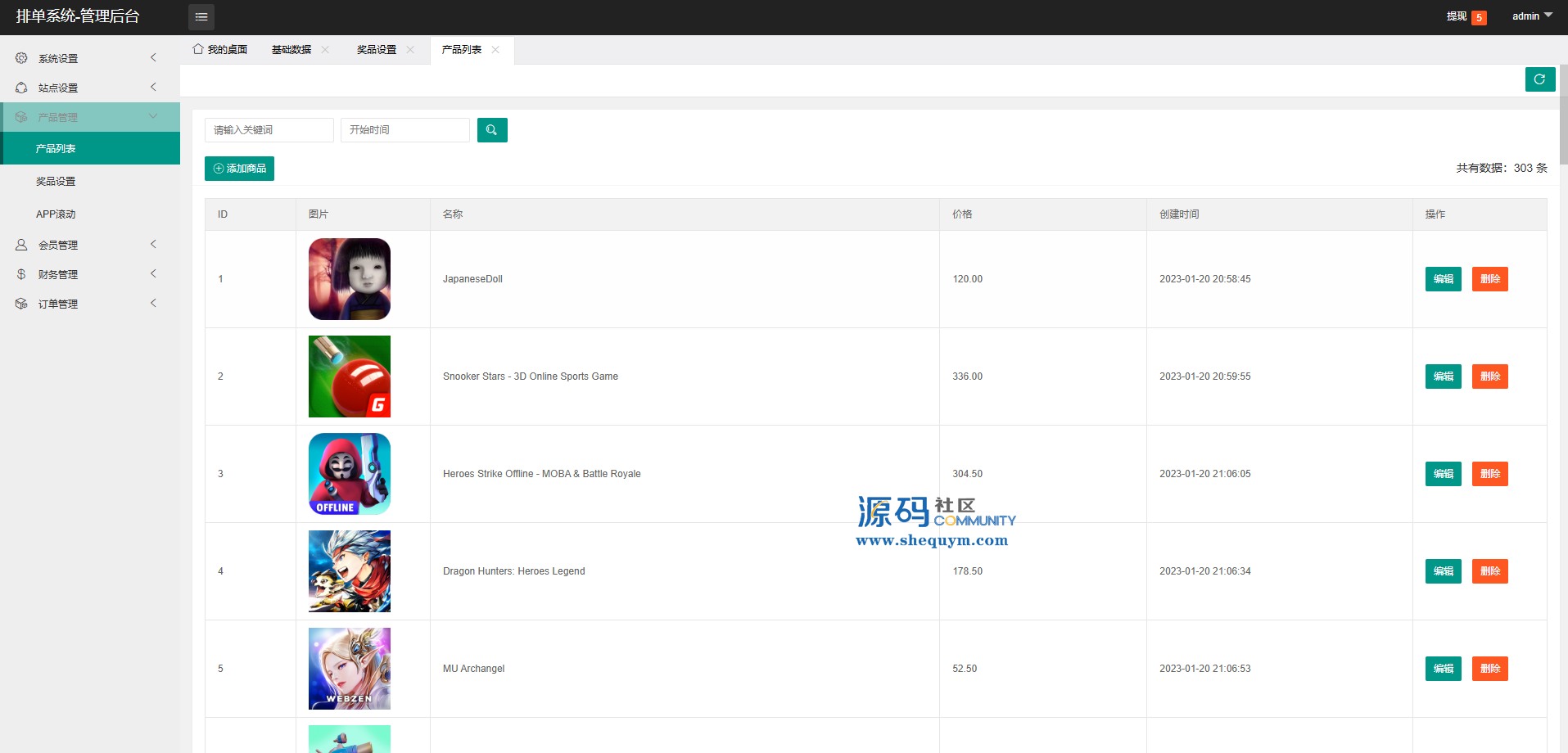The image size is (1568, 753).
Task: Click the MU Archangel product thumbnail
Action: click(x=350, y=669)
